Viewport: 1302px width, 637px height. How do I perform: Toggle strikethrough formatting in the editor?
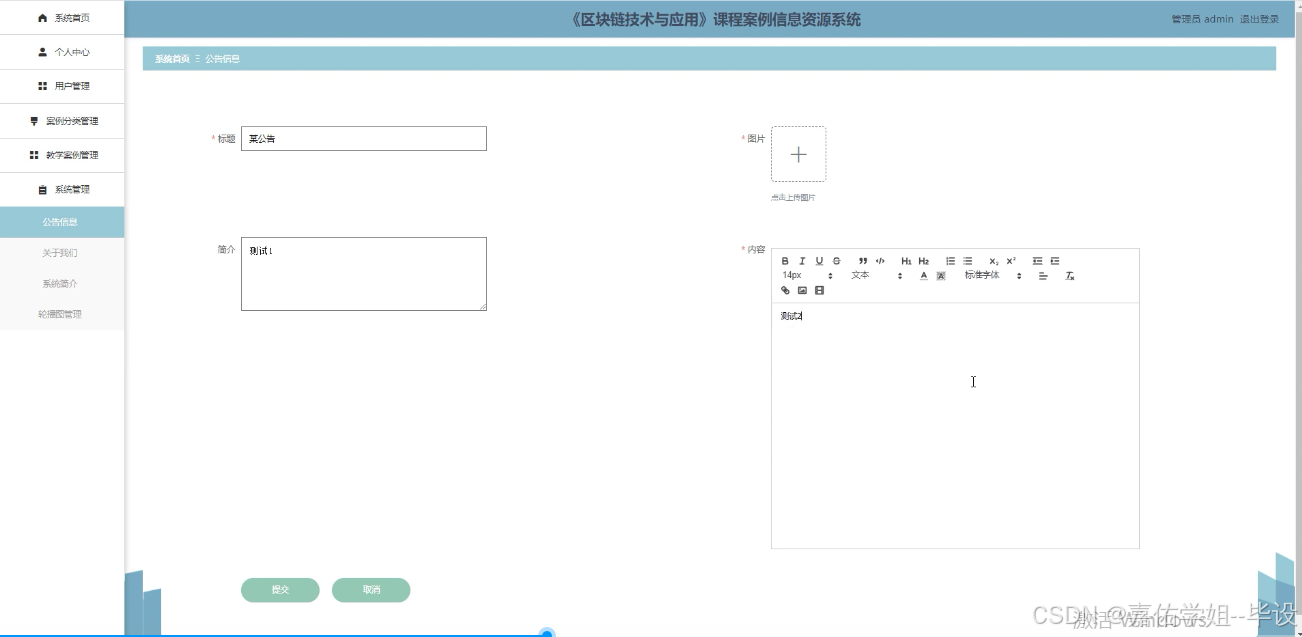[837, 261]
